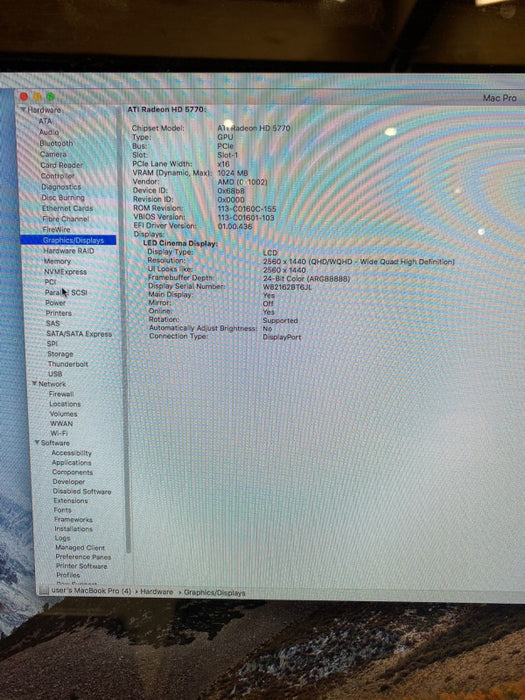Select Preference Panes entry
The image size is (525, 700).
coord(83,557)
